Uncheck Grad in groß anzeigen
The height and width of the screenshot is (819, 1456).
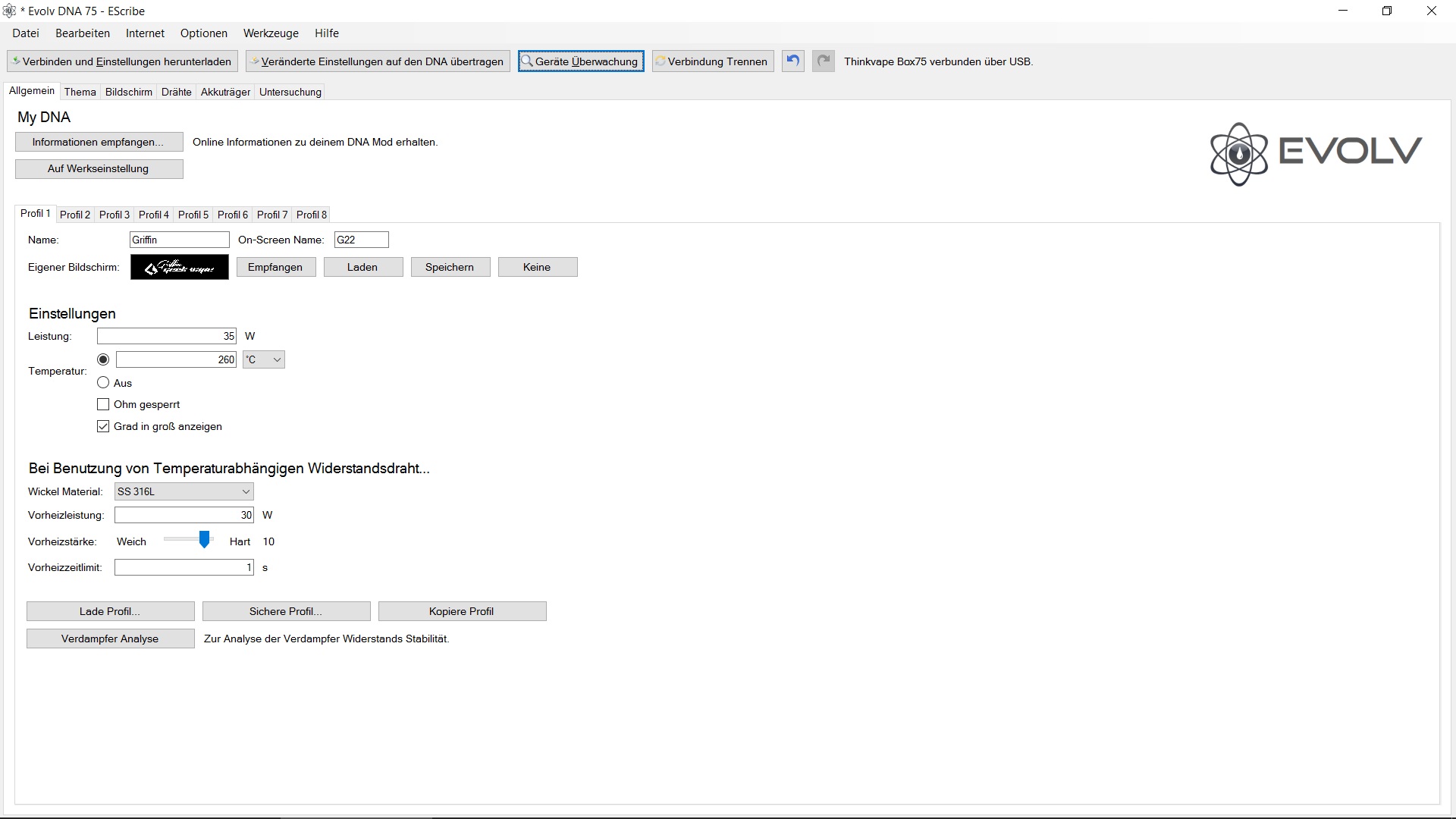[103, 426]
